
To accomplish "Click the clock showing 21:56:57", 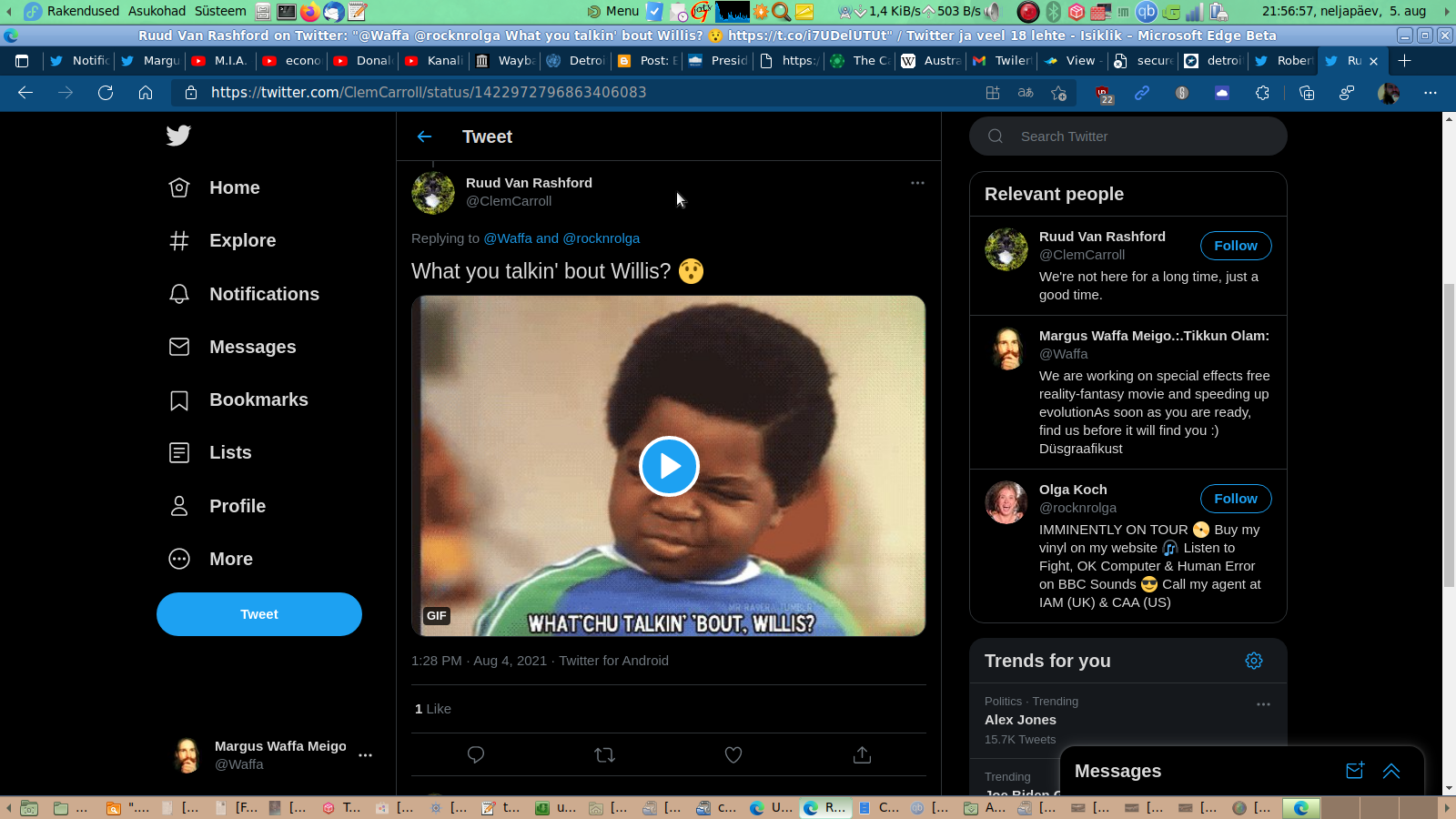I will (1344, 11).
